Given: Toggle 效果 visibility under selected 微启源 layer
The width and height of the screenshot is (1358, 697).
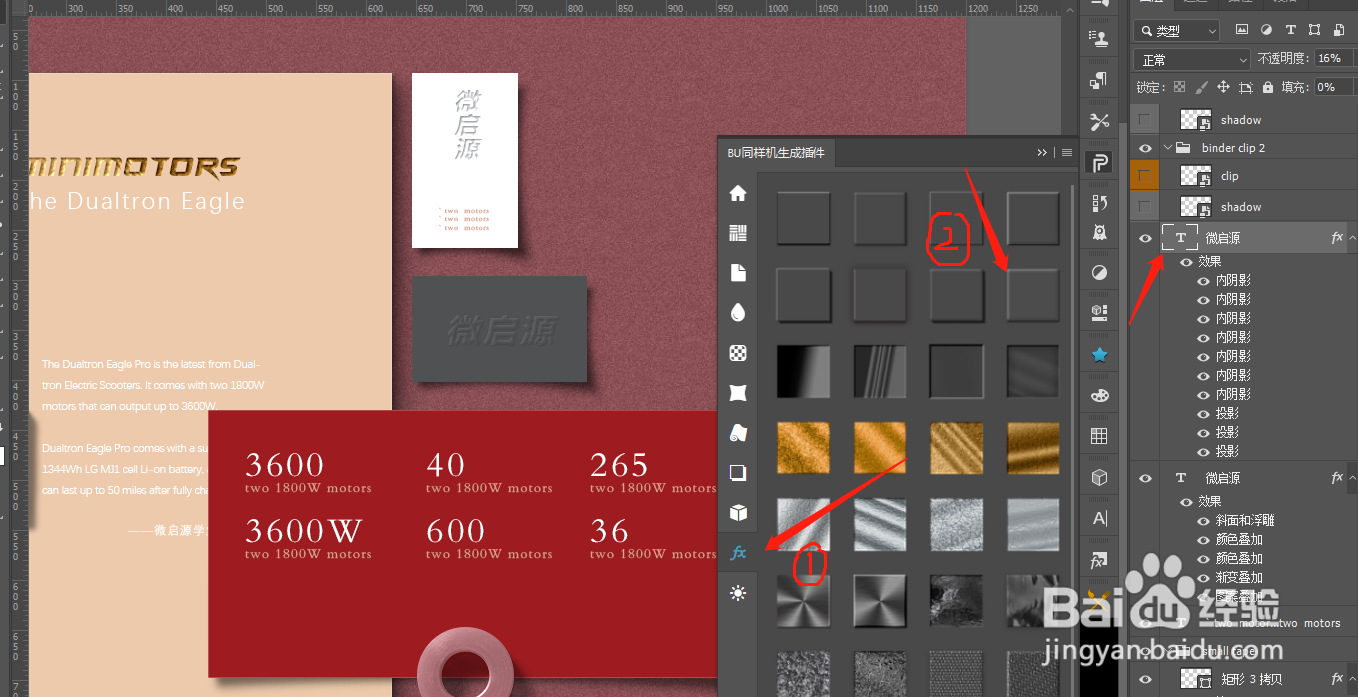Looking at the screenshot, I should click(1186, 262).
